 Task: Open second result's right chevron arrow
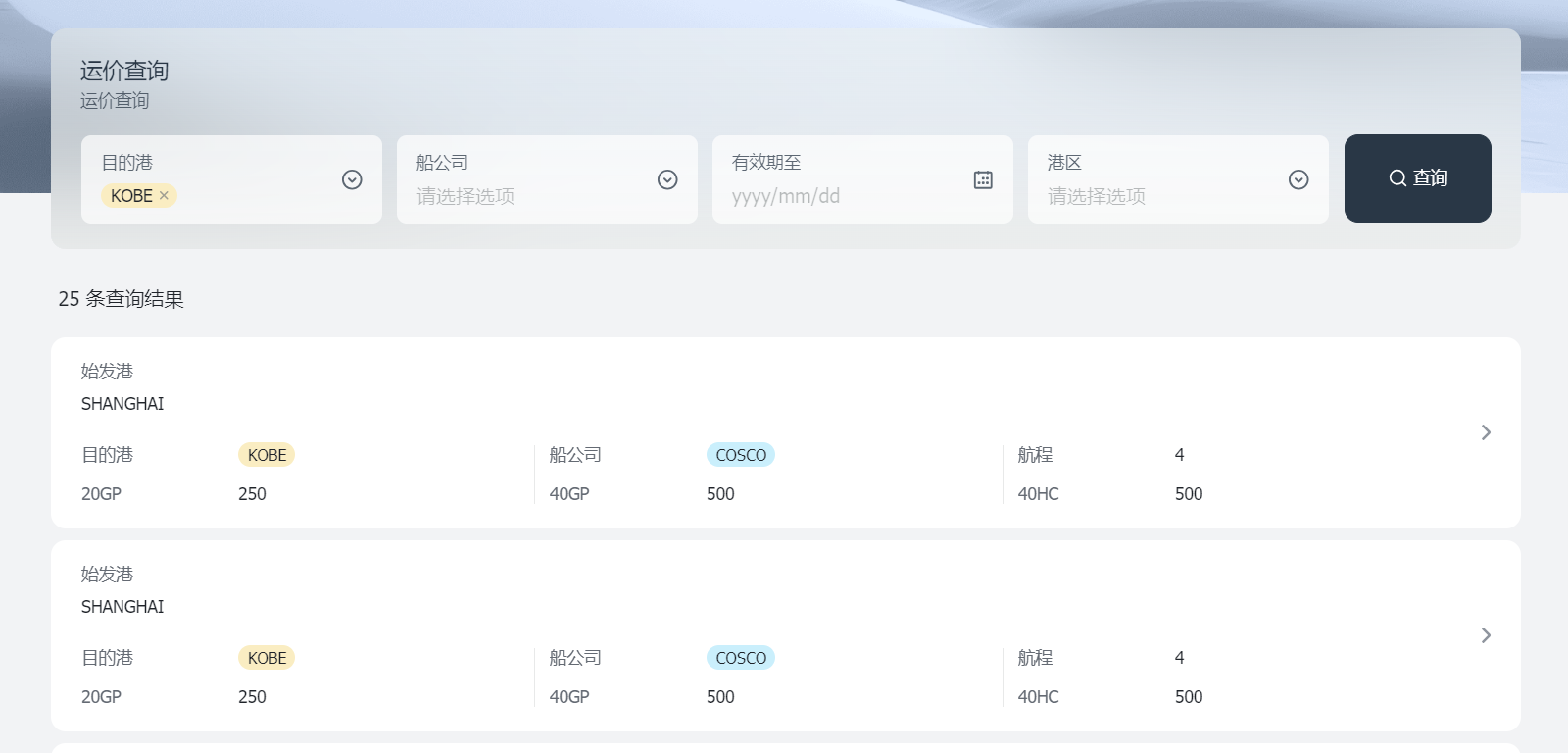pos(1486,635)
